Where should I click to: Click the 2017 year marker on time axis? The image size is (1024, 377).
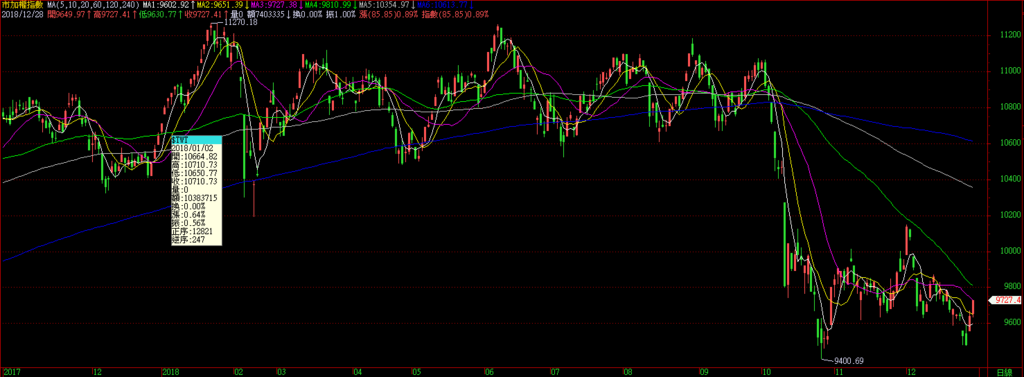coord(12,372)
